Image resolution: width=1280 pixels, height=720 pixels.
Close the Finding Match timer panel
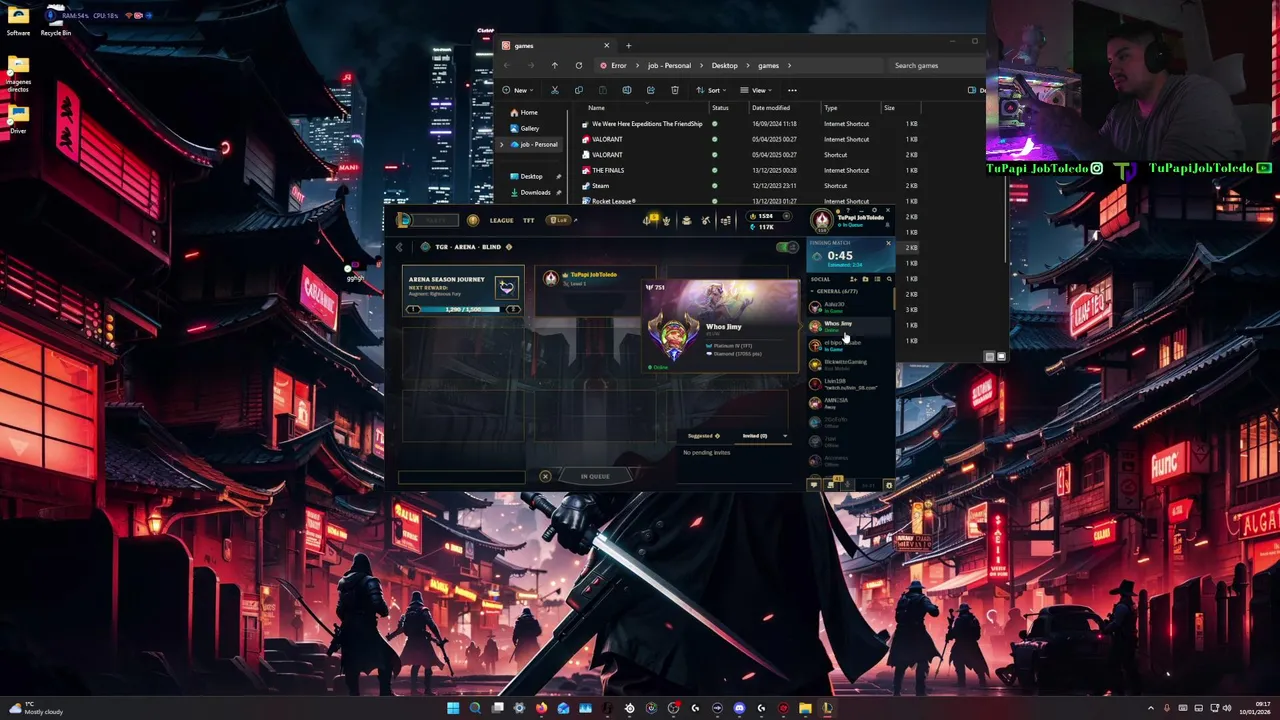pos(888,243)
